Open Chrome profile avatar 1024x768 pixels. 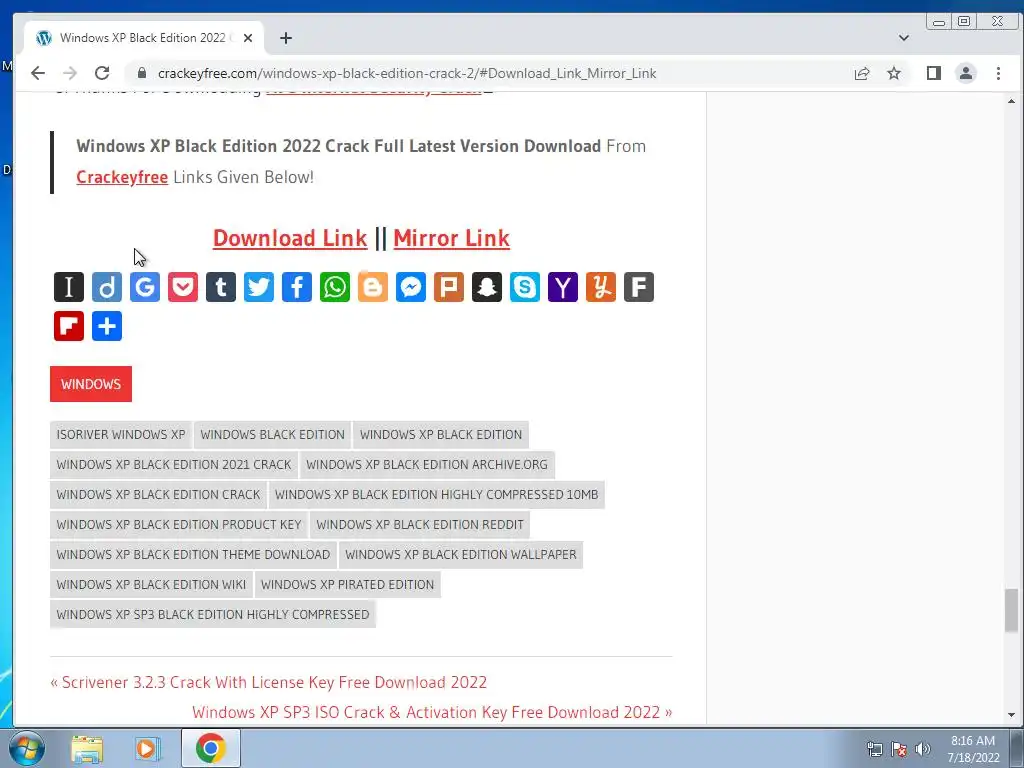tap(966, 73)
